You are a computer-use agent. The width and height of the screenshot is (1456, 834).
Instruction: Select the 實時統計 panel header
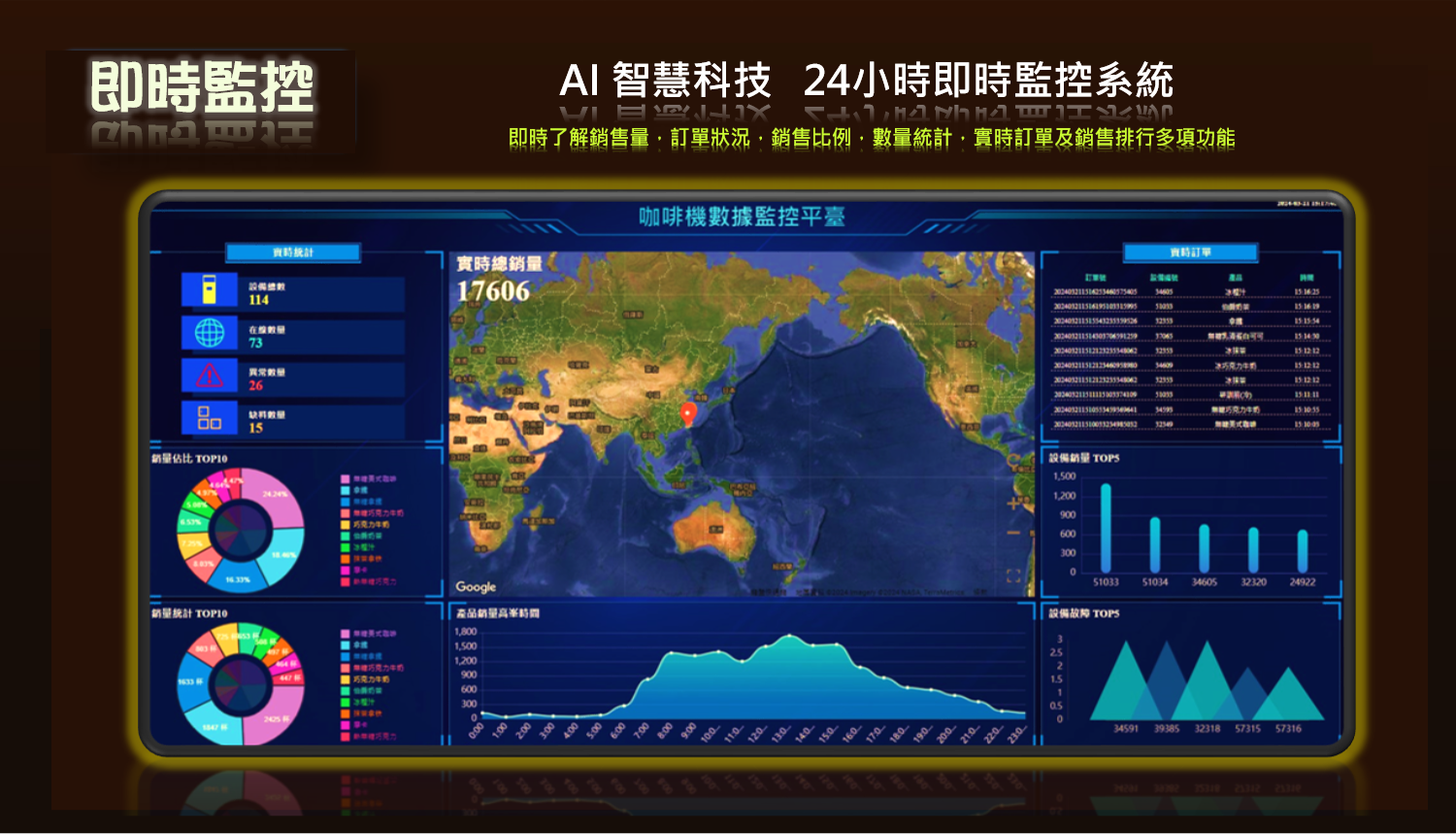(293, 252)
